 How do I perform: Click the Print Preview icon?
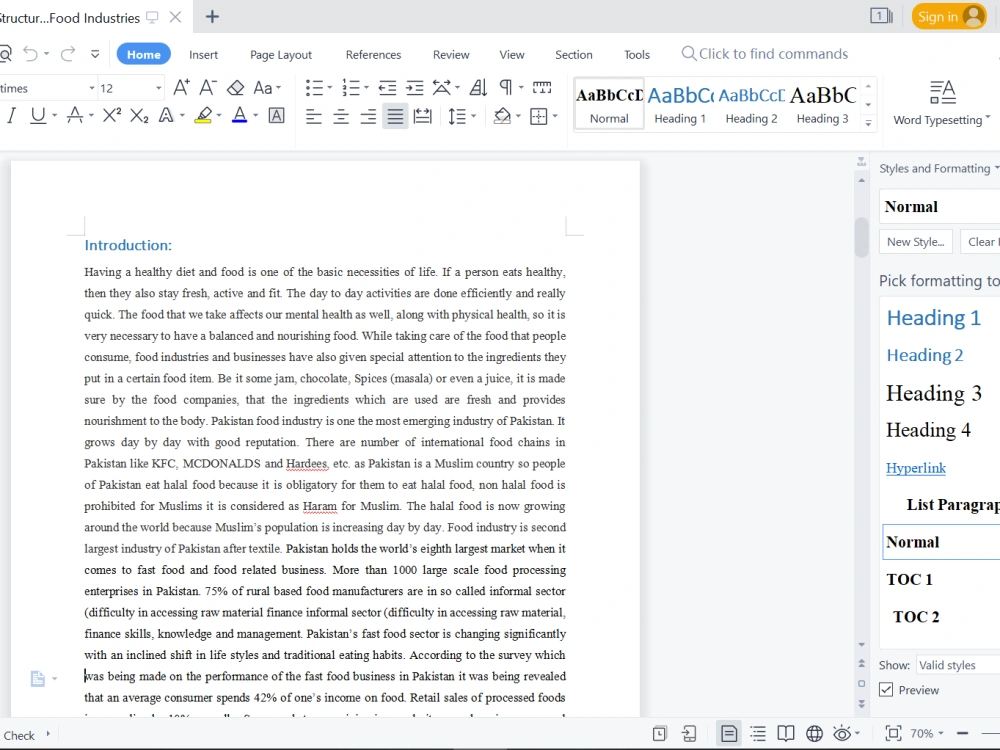coord(5,54)
